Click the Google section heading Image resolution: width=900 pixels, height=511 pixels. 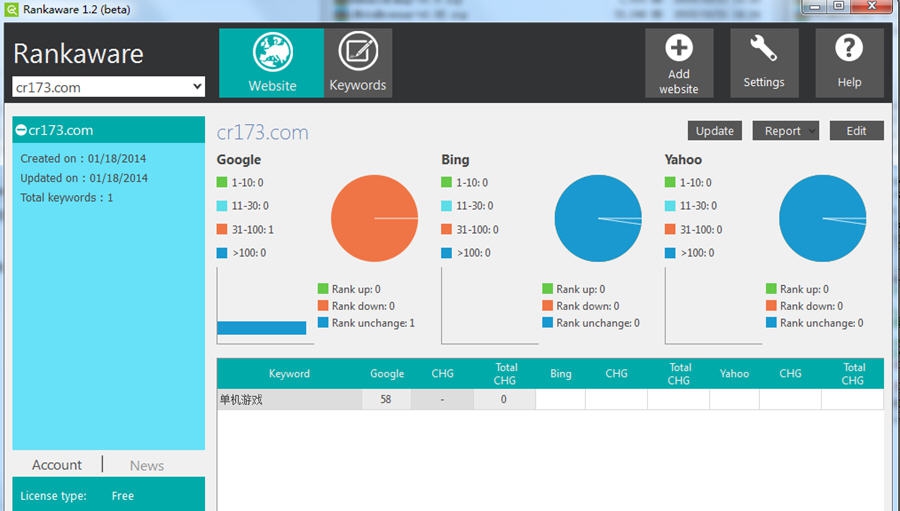tap(239, 160)
